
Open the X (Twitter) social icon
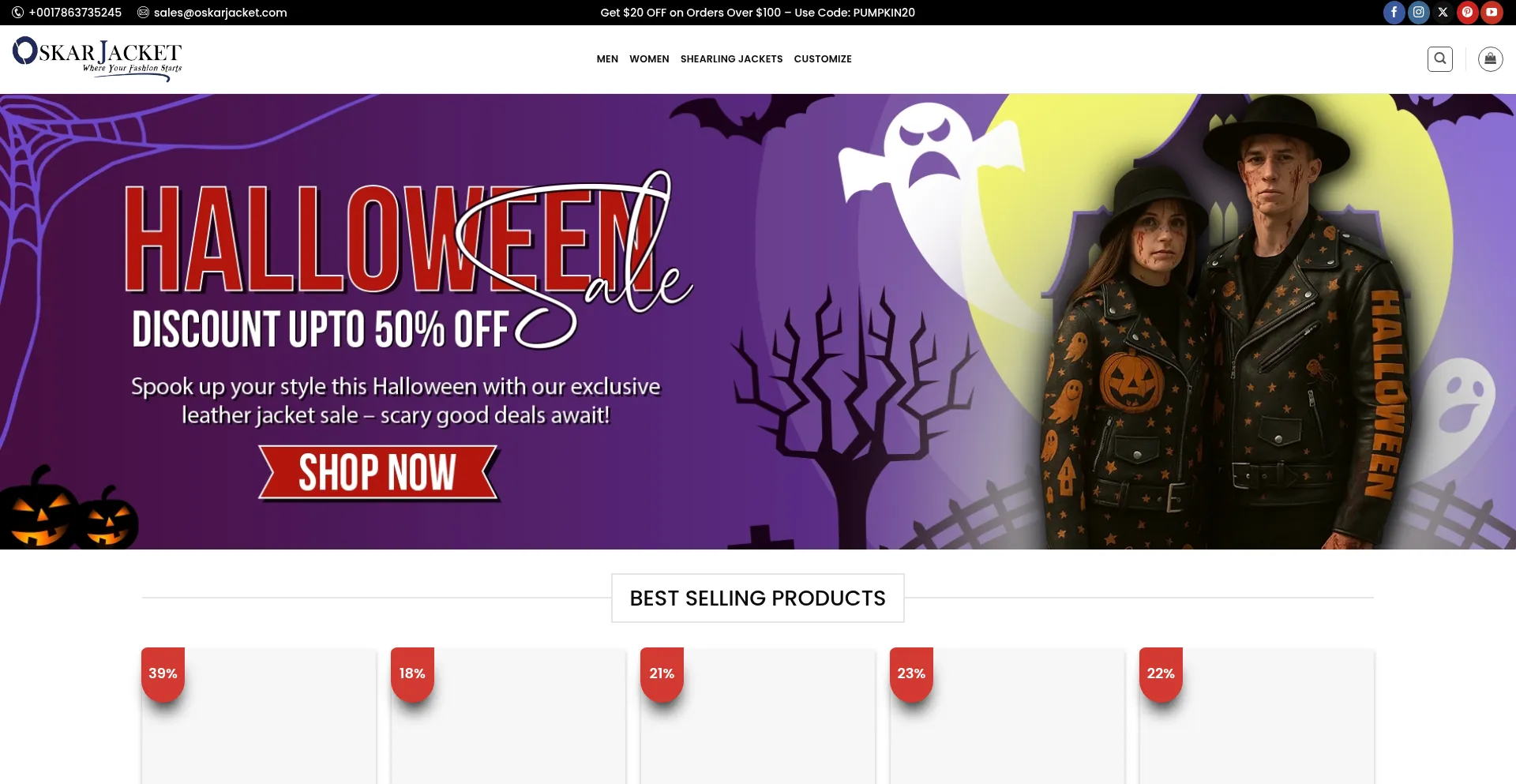click(1443, 13)
